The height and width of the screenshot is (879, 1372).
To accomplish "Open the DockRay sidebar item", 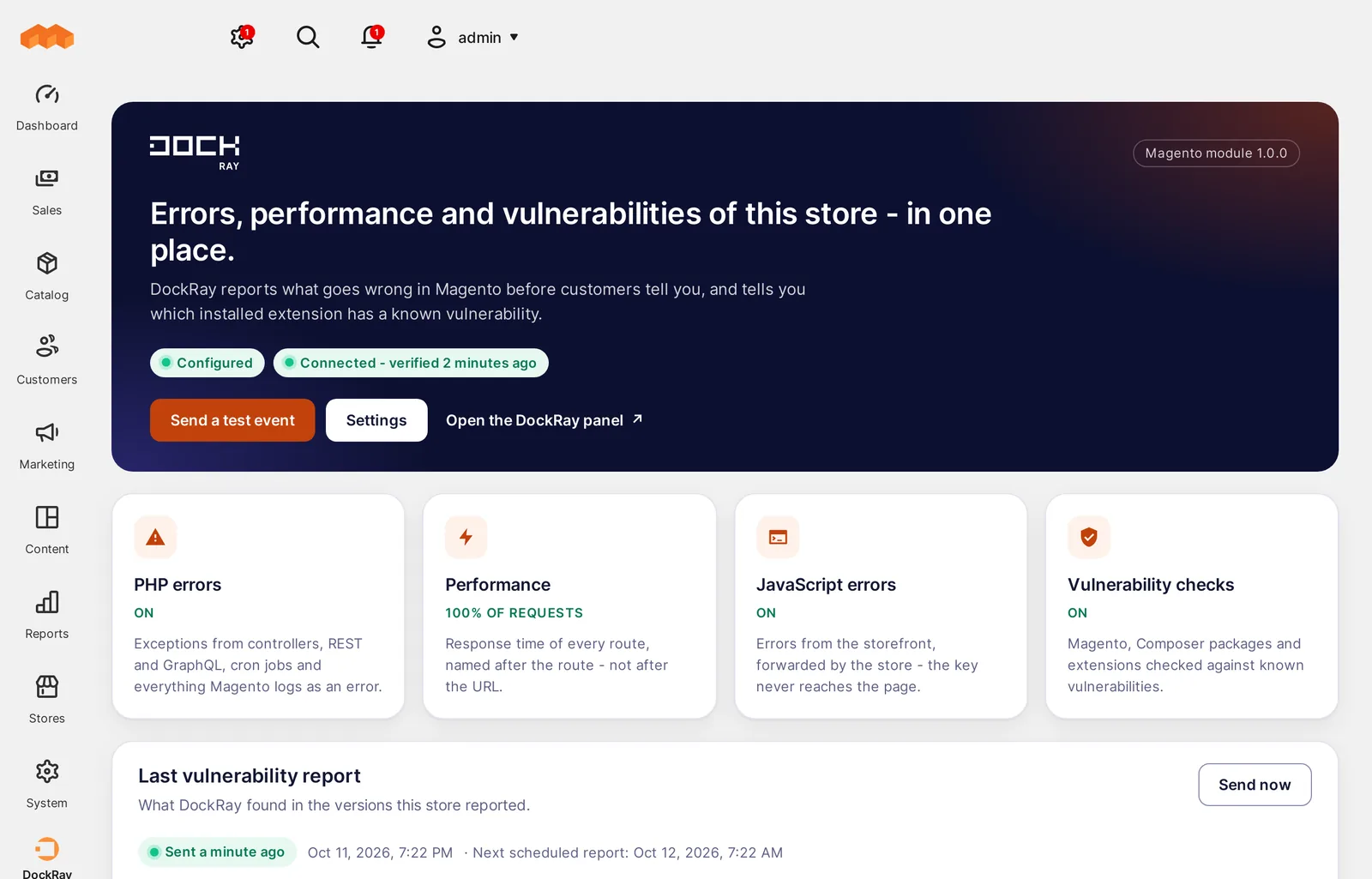I will coord(47,858).
